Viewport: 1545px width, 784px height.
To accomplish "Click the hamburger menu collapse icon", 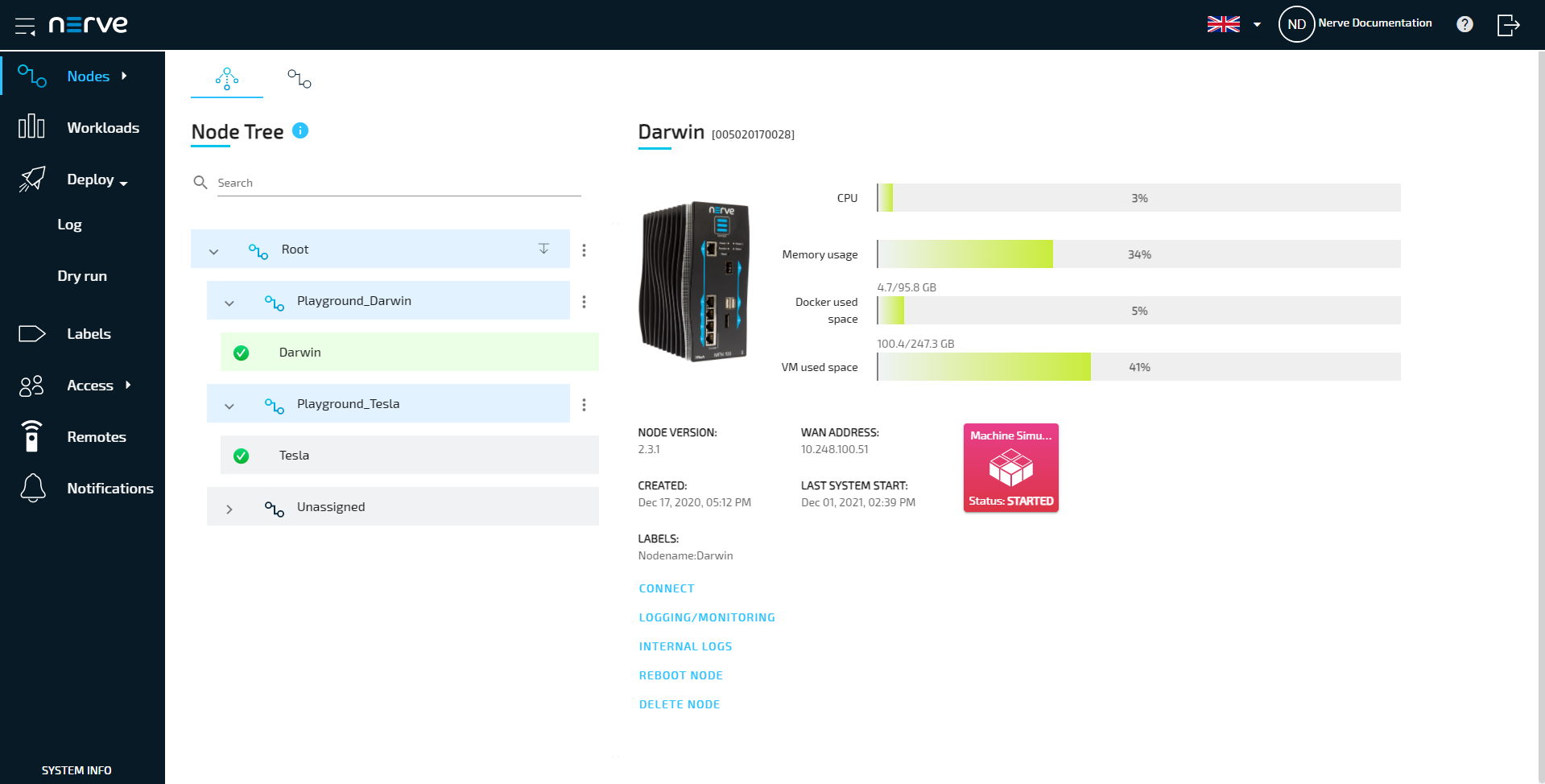I will point(25,26).
